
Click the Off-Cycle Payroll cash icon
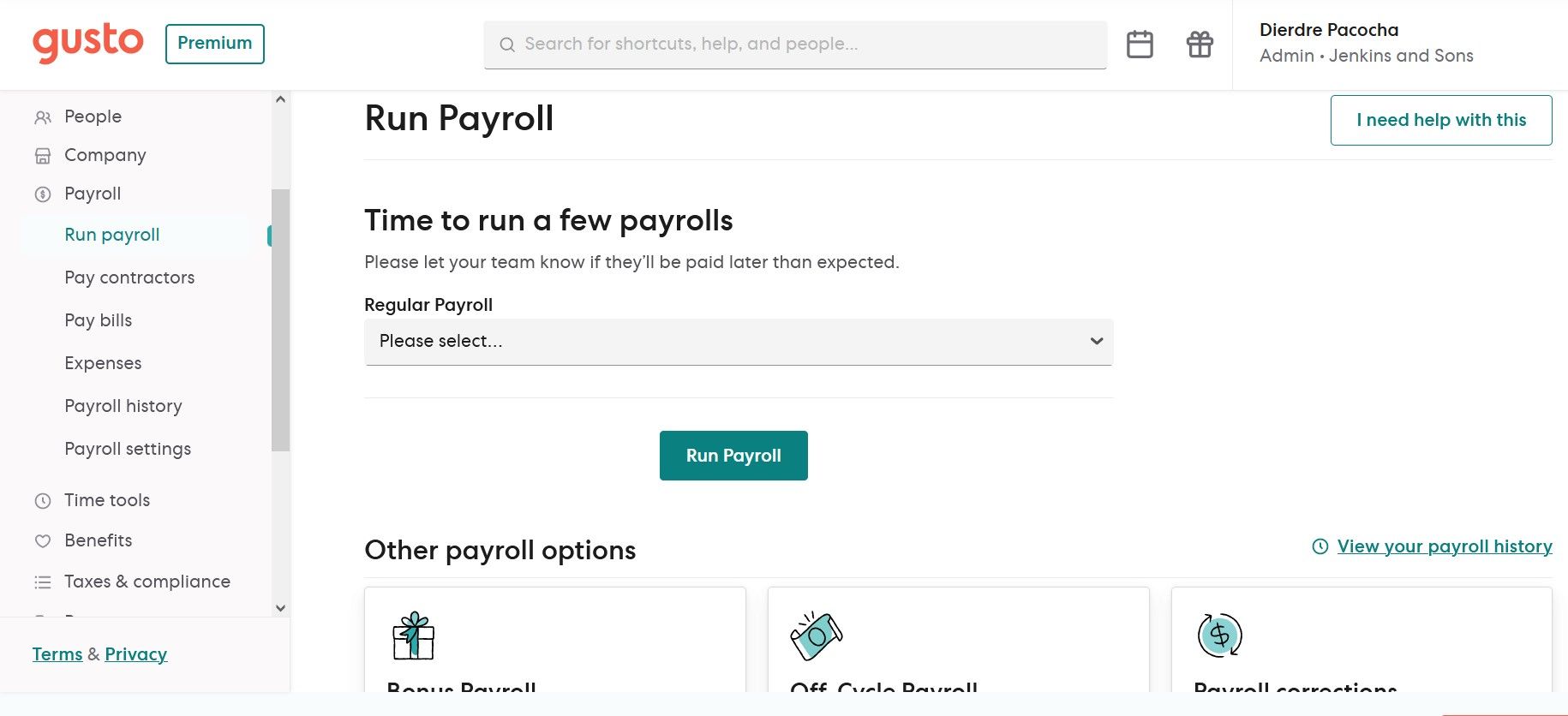tap(816, 635)
